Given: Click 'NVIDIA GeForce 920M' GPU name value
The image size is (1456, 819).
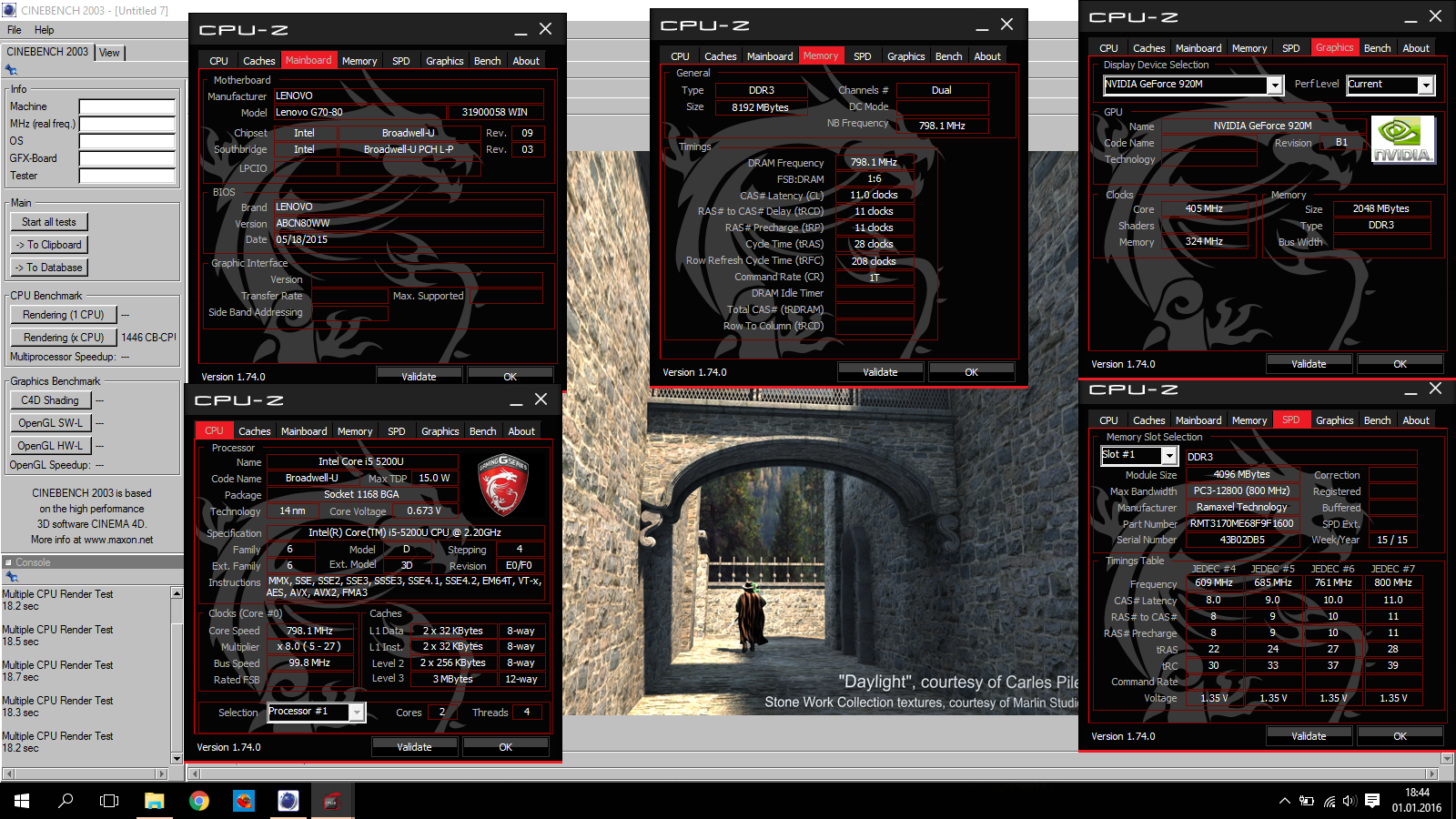Looking at the screenshot, I should [x=1262, y=126].
